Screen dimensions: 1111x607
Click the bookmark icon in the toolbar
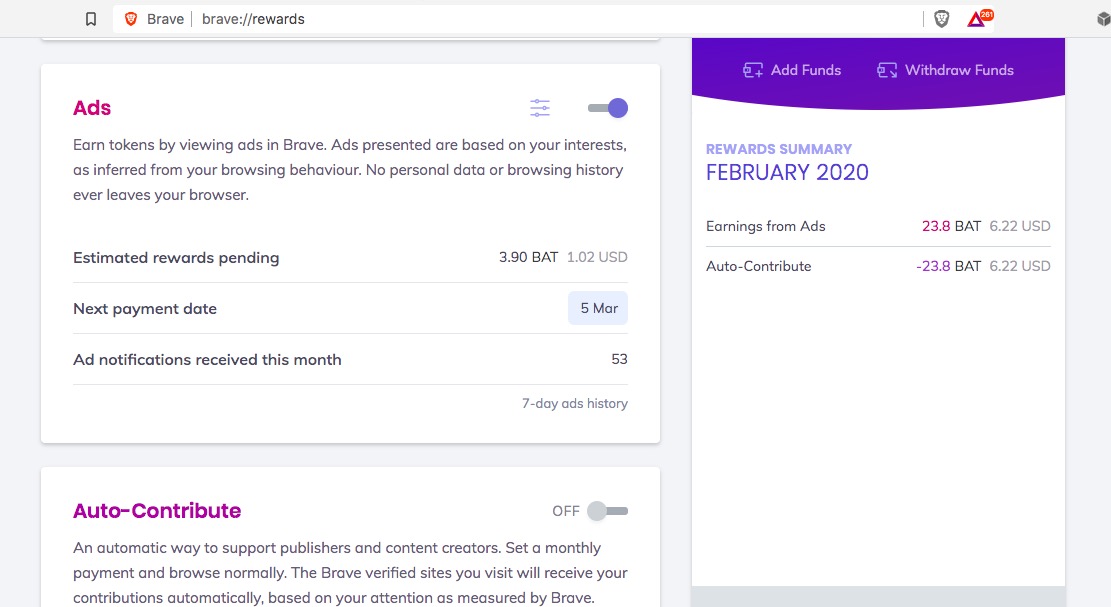[91, 19]
